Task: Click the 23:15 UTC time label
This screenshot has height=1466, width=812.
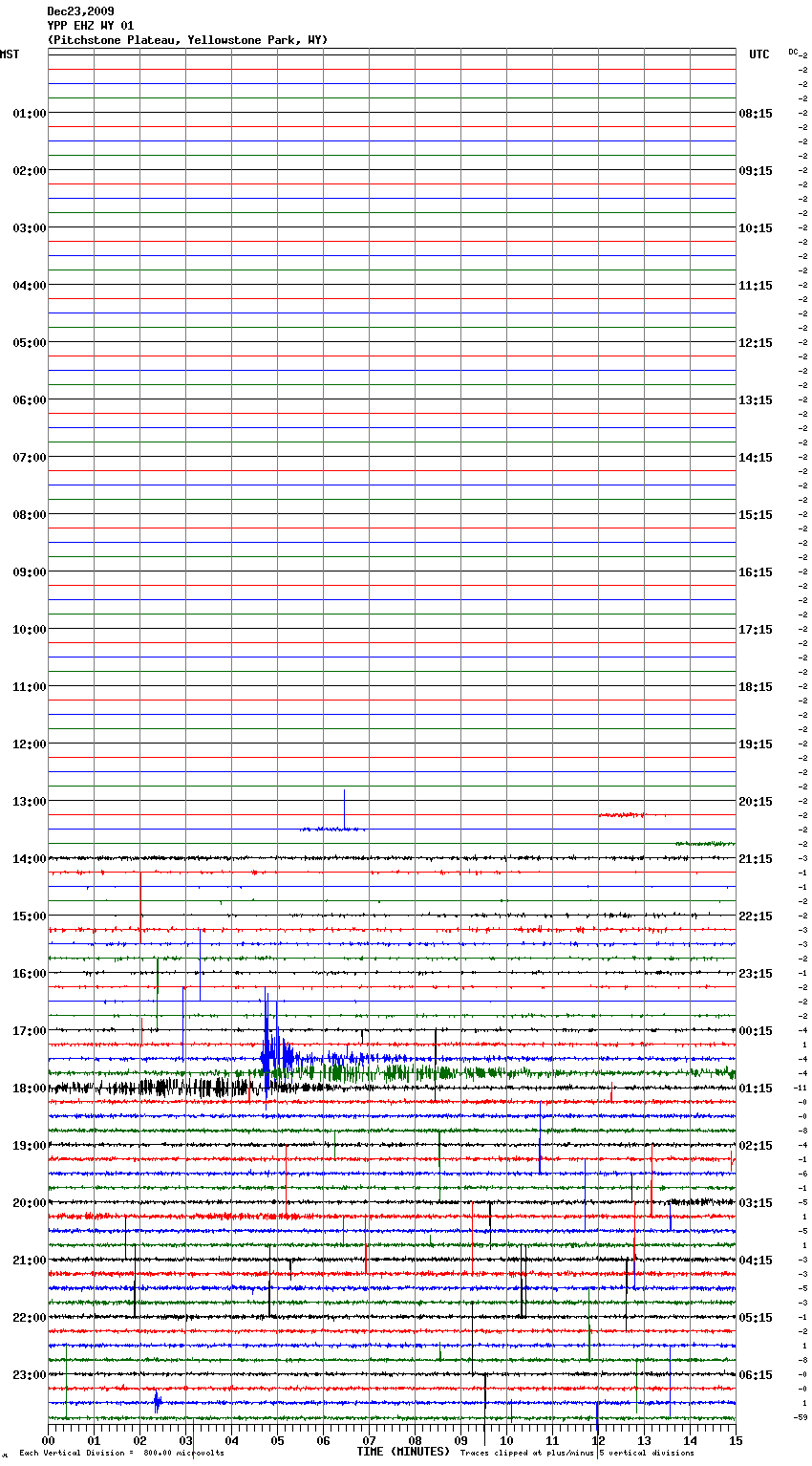Action: (756, 974)
